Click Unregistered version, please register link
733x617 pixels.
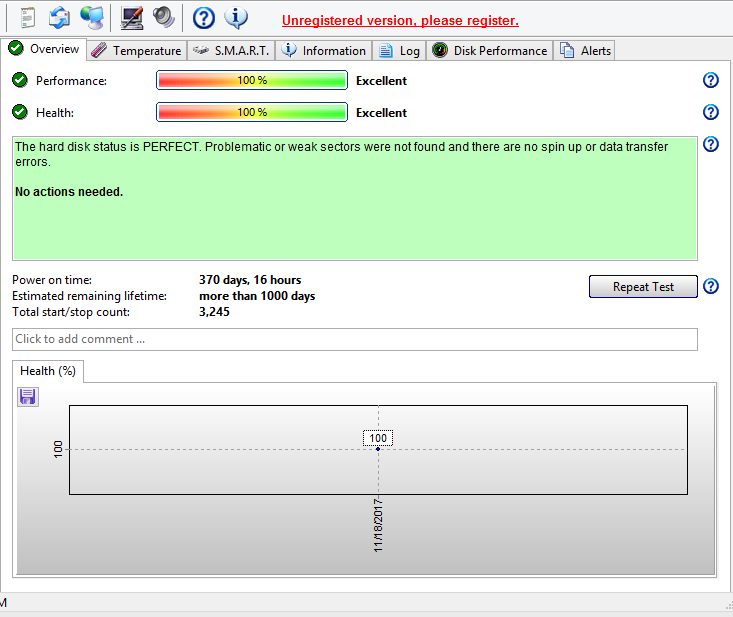tap(400, 21)
